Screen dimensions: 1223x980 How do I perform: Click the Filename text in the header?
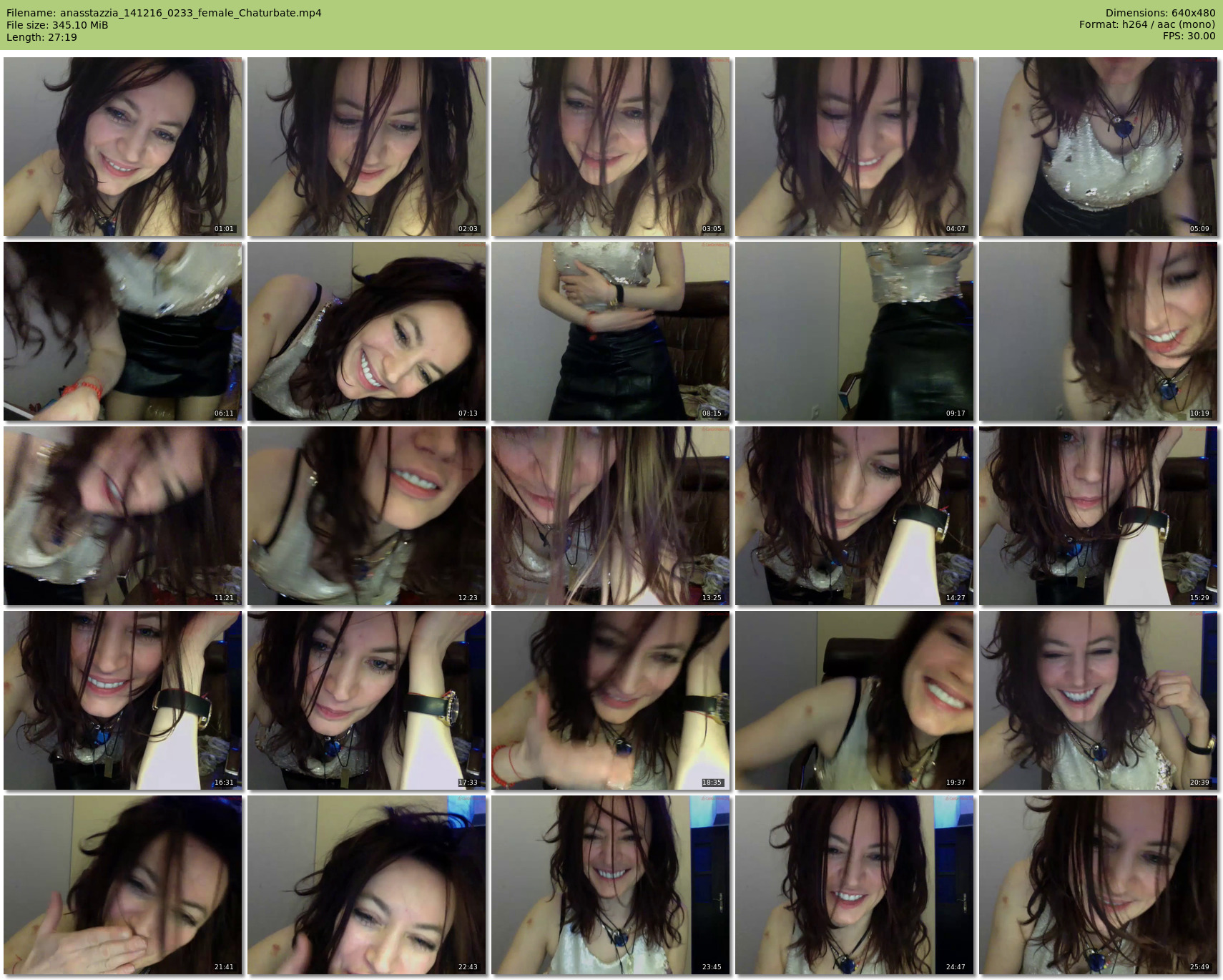pyautogui.click(x=164, y=13)
